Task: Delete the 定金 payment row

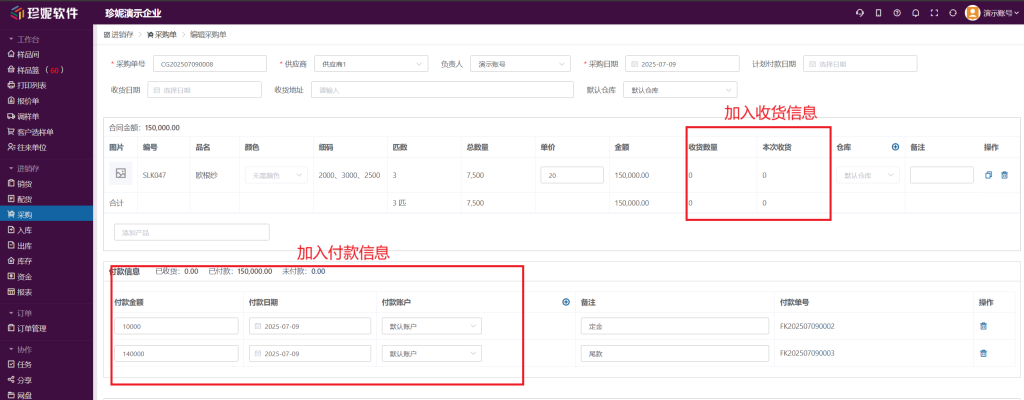Action: (x=983, y=326)
